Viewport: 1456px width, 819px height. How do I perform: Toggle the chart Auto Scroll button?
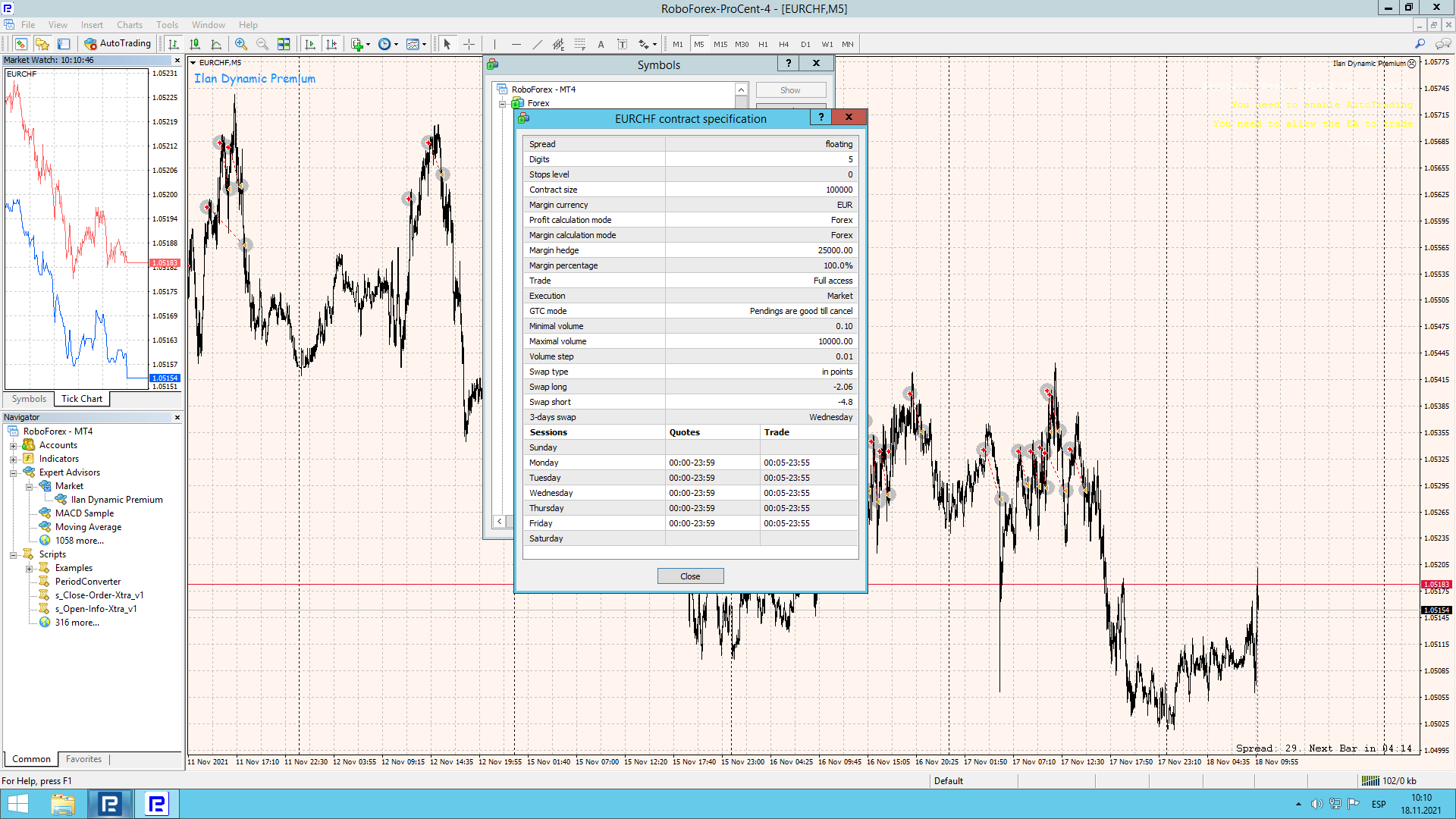(310, 44)
